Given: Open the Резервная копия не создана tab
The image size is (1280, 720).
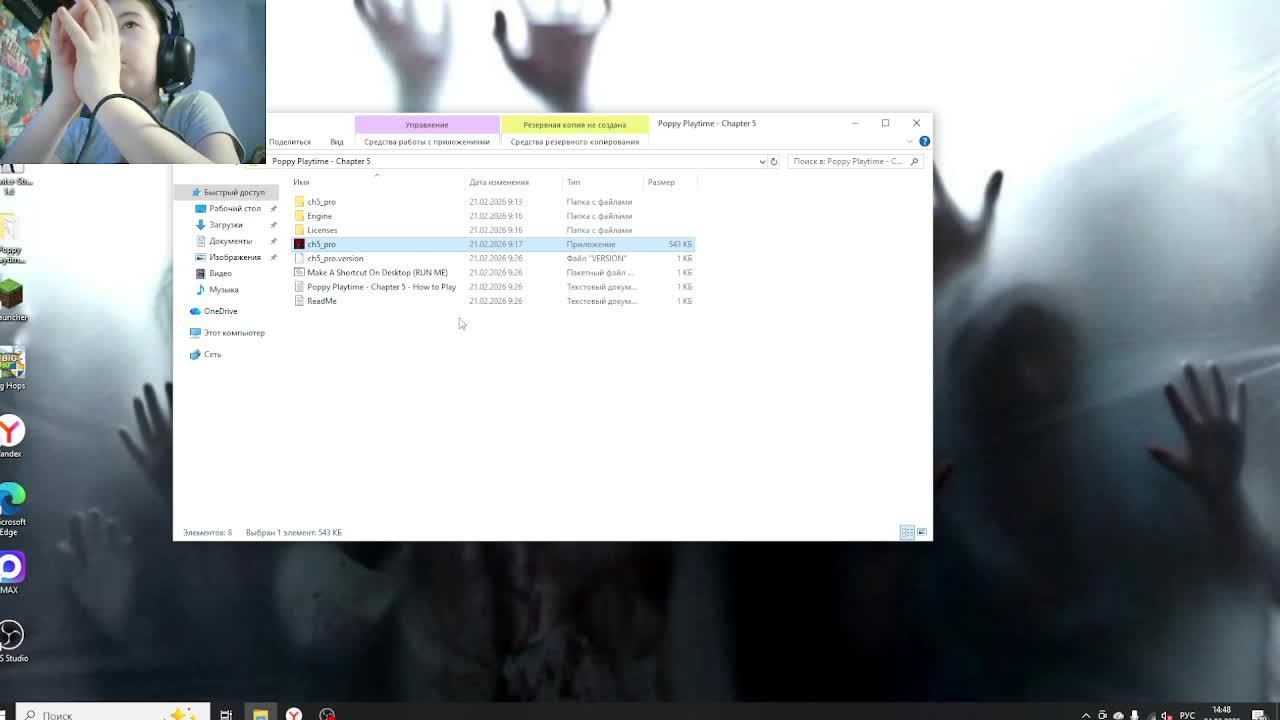Looking at the screenshot, I should 574,124.
